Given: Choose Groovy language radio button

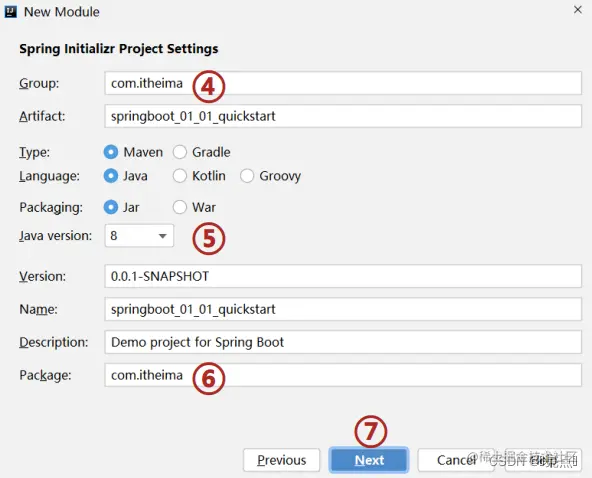Looking at the screenshot, I should [247, 176].
